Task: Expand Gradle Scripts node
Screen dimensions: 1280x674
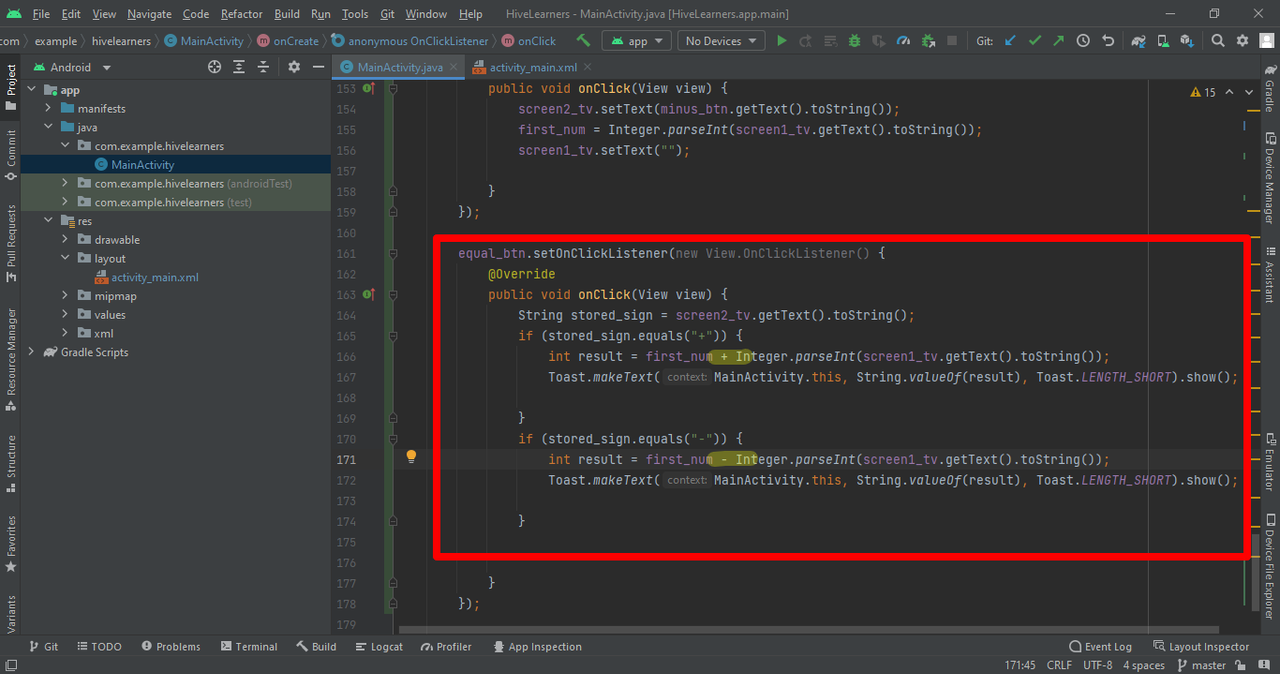Action: [32, 352]
